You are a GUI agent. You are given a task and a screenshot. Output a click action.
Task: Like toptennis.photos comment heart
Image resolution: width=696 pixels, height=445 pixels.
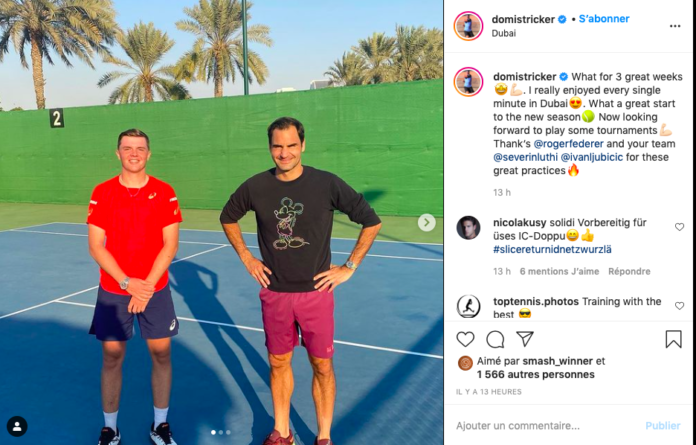pos(679,306)
